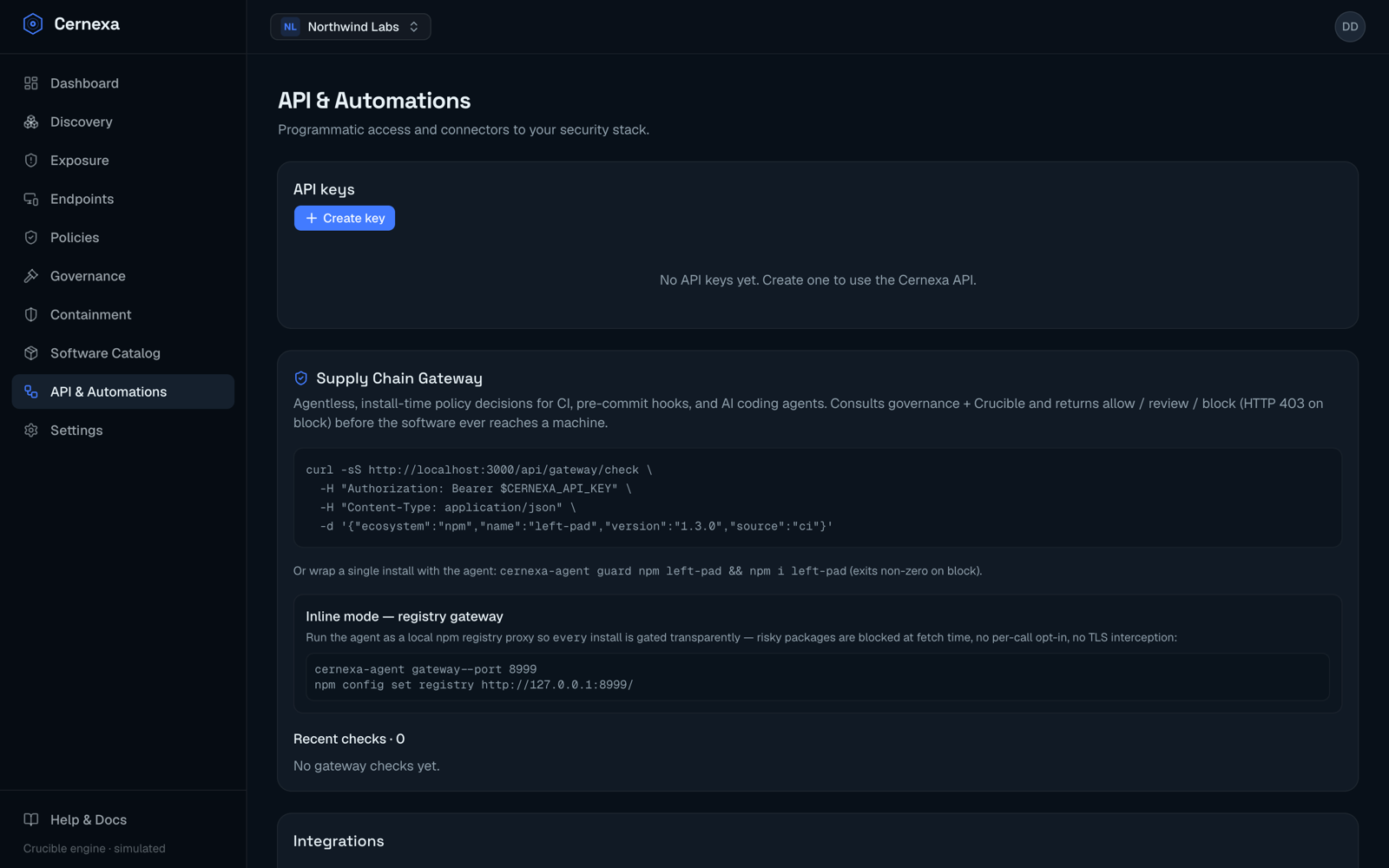Click the 'Recent checks · 0' label
The width and height of the screenshot is (1389, 868).
tap(349, 739)
